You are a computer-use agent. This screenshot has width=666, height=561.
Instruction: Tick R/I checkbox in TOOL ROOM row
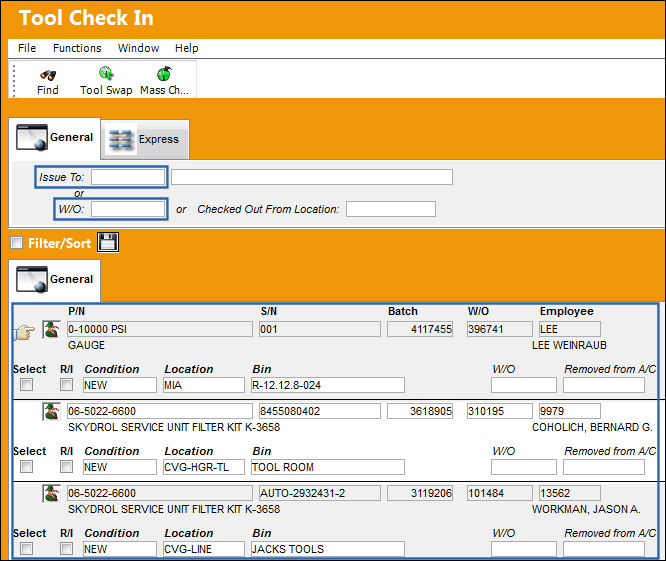66,467
